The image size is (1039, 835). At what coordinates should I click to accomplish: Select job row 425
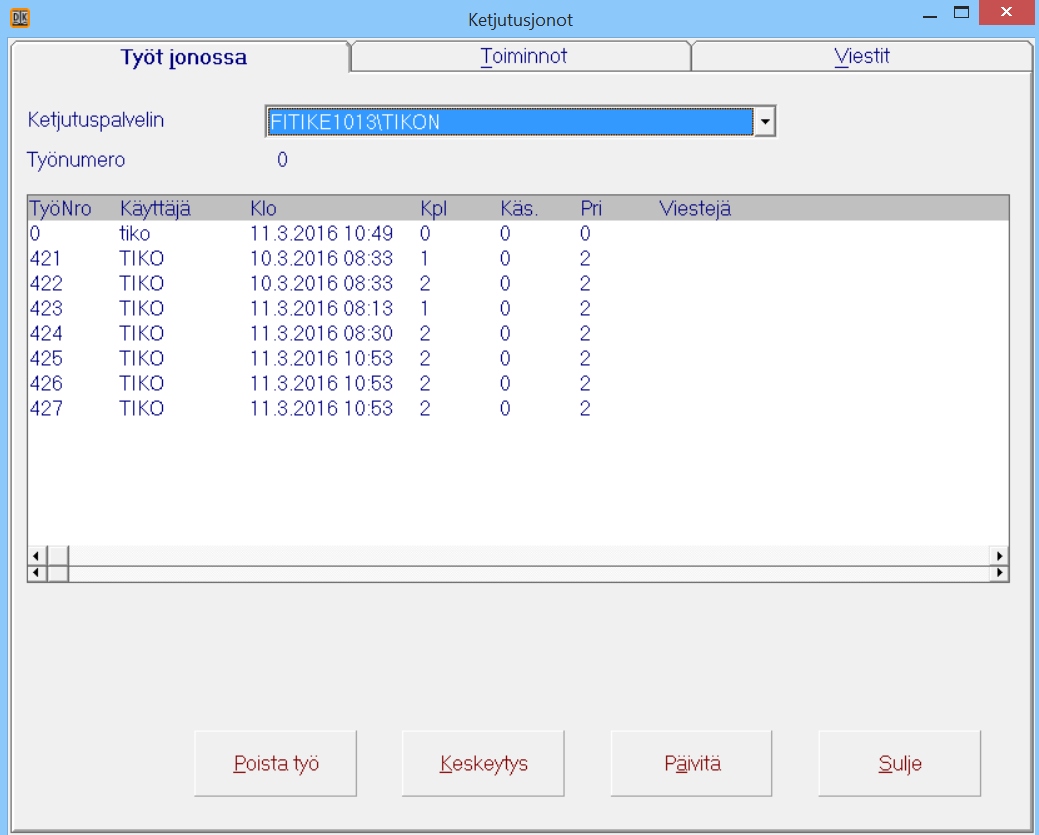point(518,359)
